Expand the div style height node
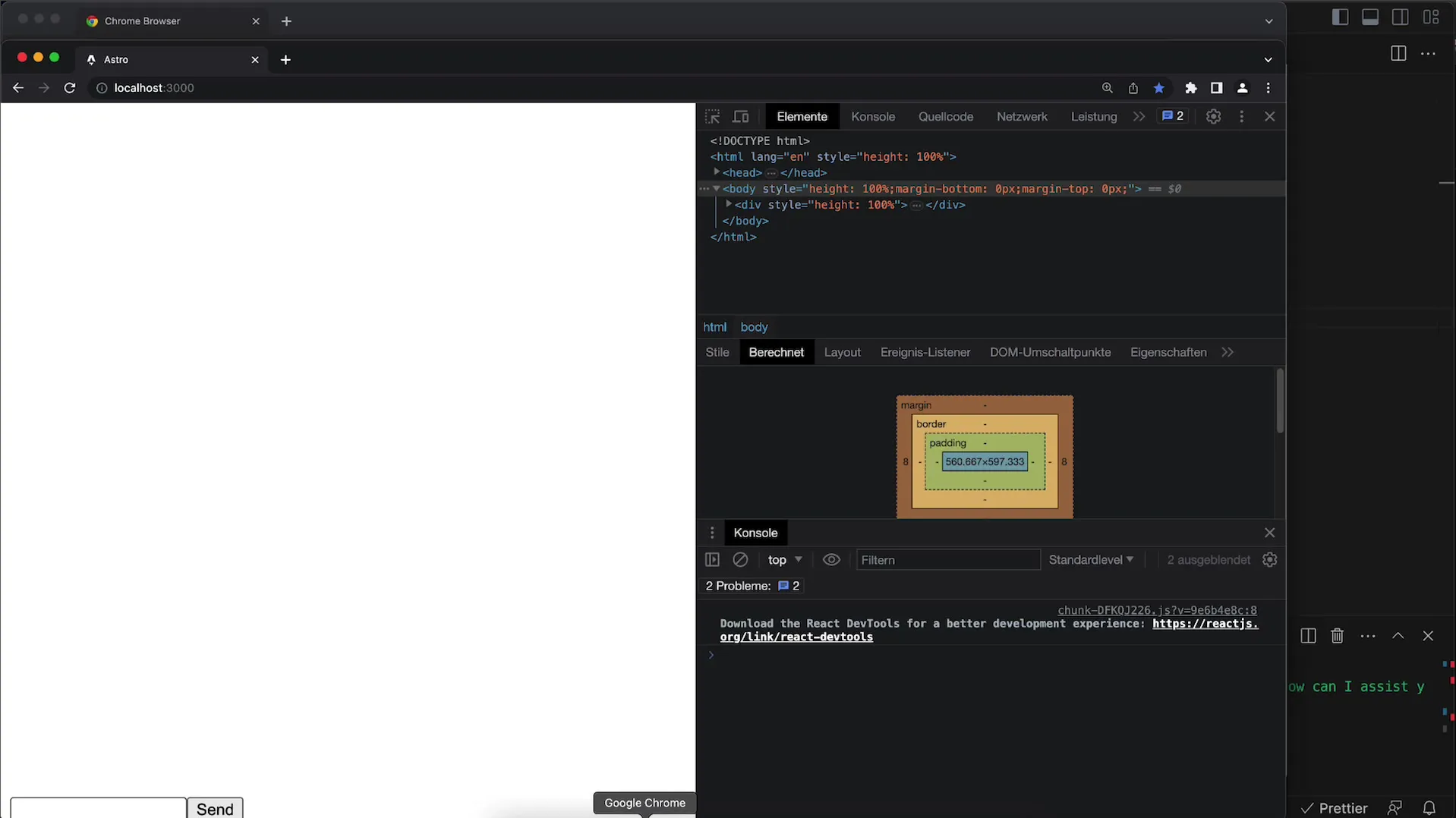 729,205
